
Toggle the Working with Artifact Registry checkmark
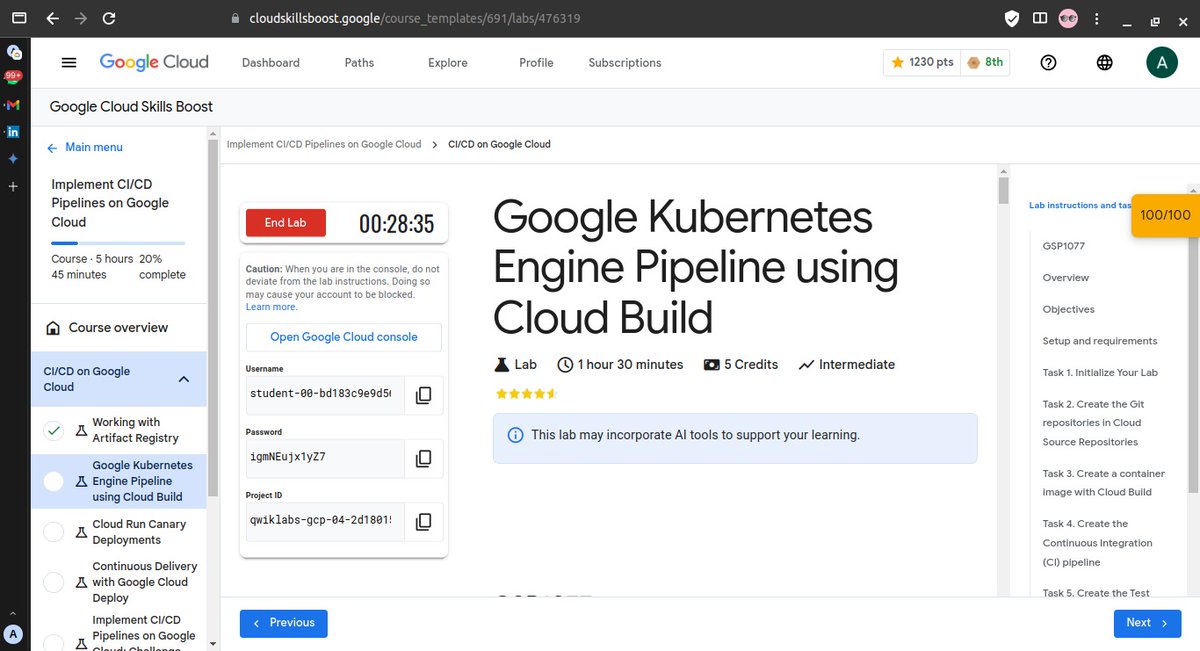point(54,431)
